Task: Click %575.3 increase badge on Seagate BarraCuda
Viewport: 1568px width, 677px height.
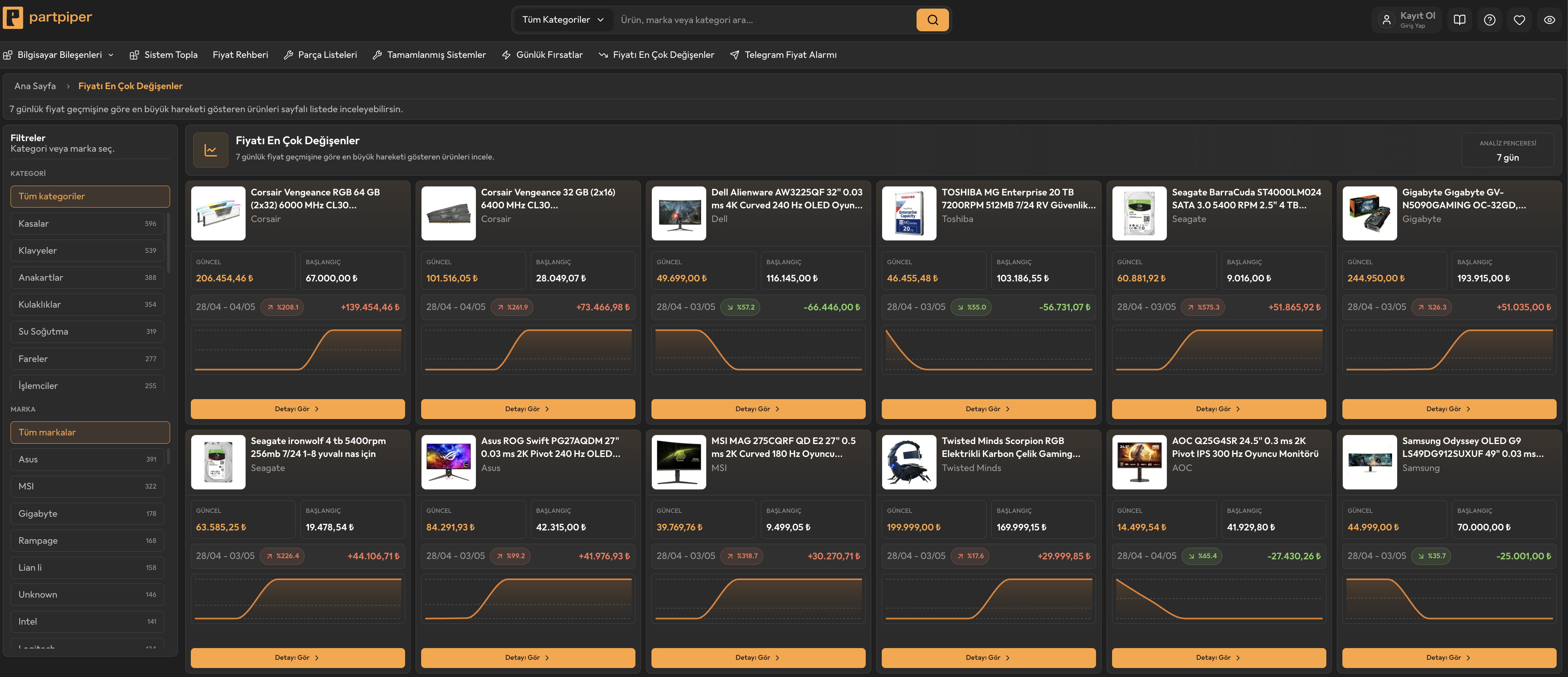Action: coord(1203,307)
